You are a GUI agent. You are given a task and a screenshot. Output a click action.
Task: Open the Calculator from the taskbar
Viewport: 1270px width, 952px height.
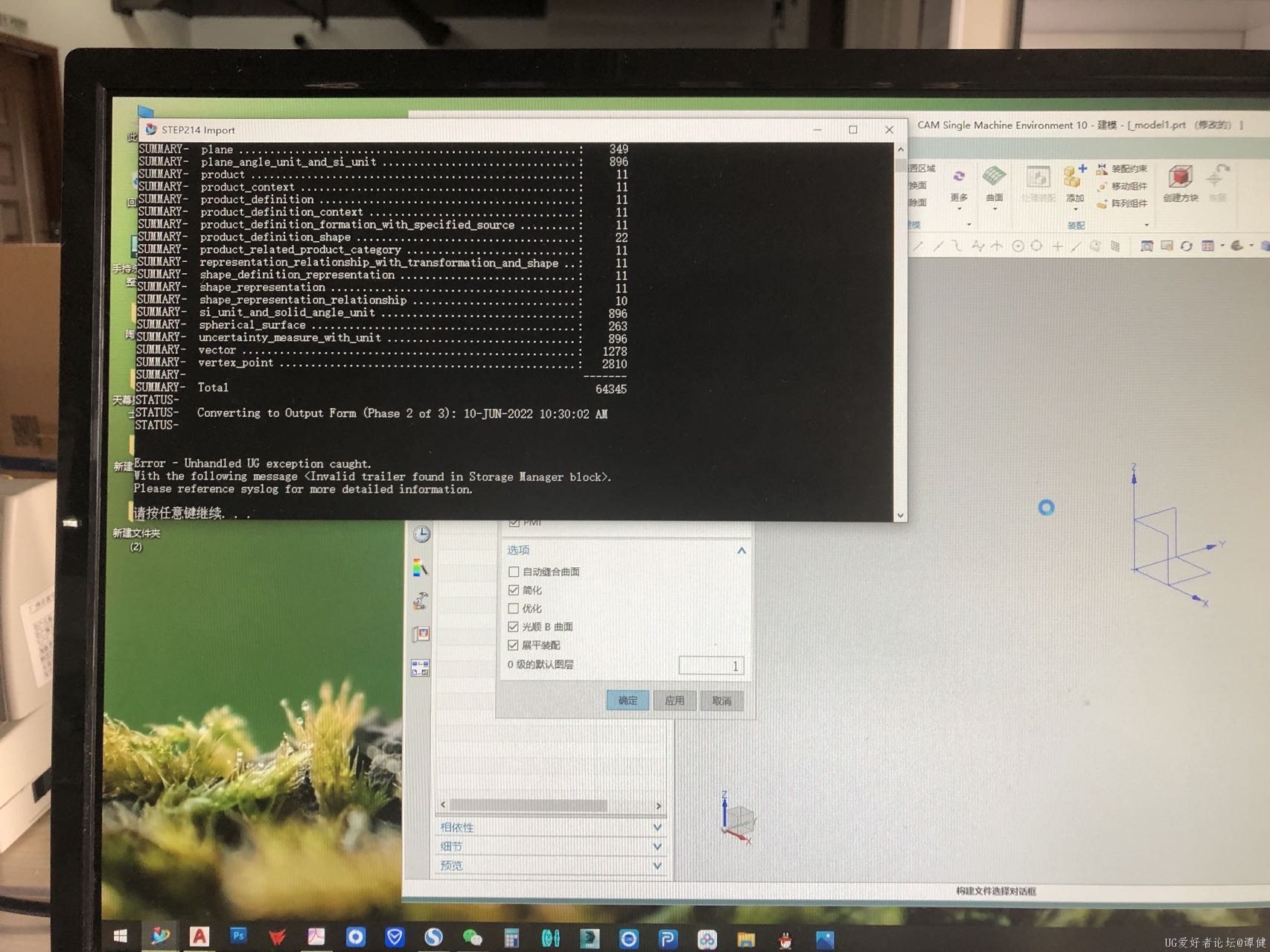click(x=511, y=939)
